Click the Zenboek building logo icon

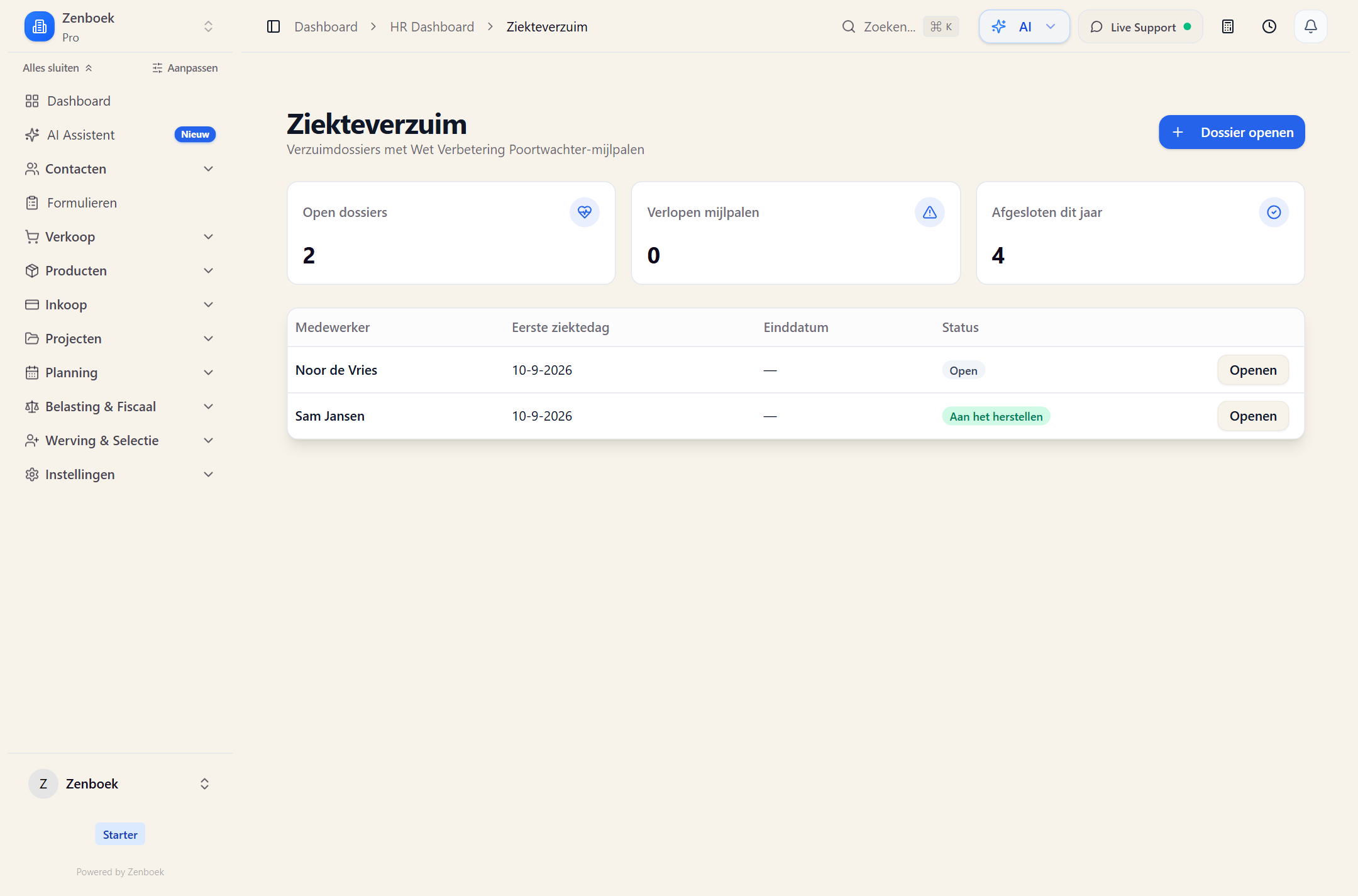(x=40, y=26)
